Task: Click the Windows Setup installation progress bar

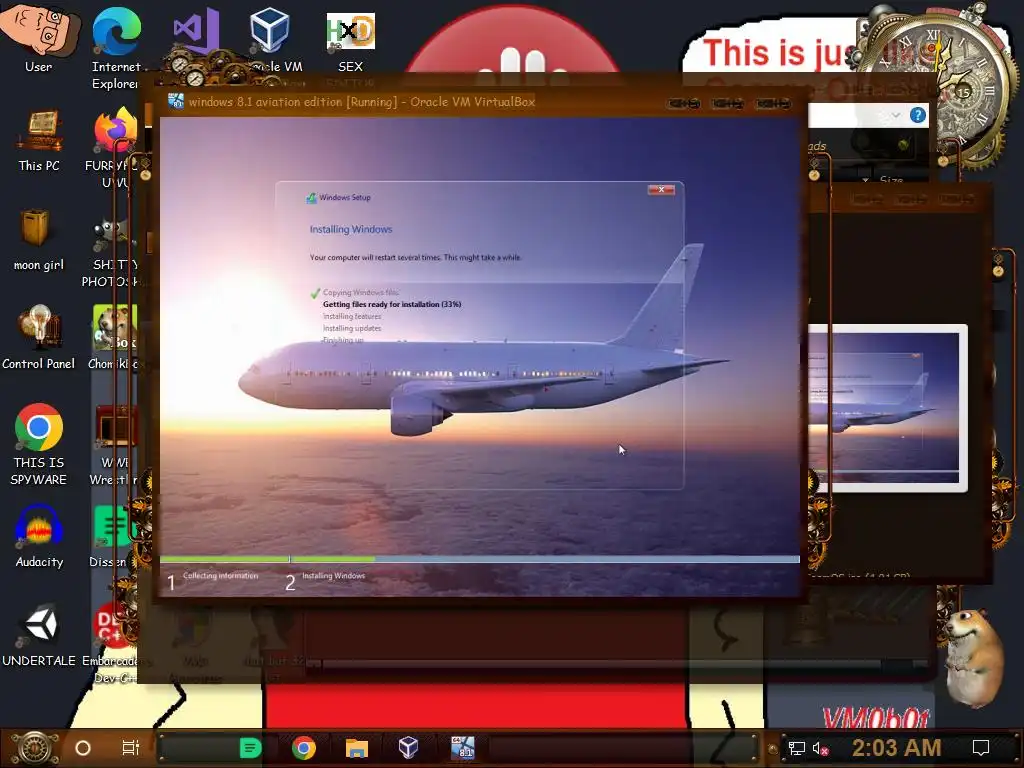Action: (479, 559)
